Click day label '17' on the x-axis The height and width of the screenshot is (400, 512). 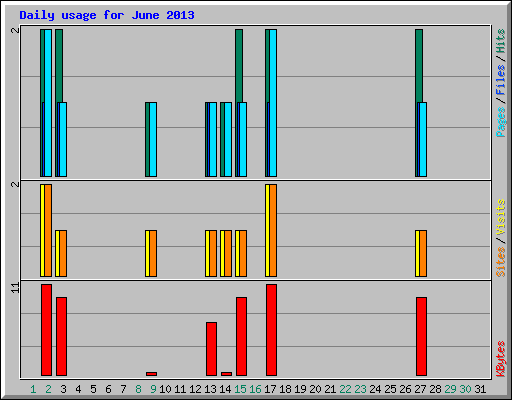(270, 389)
